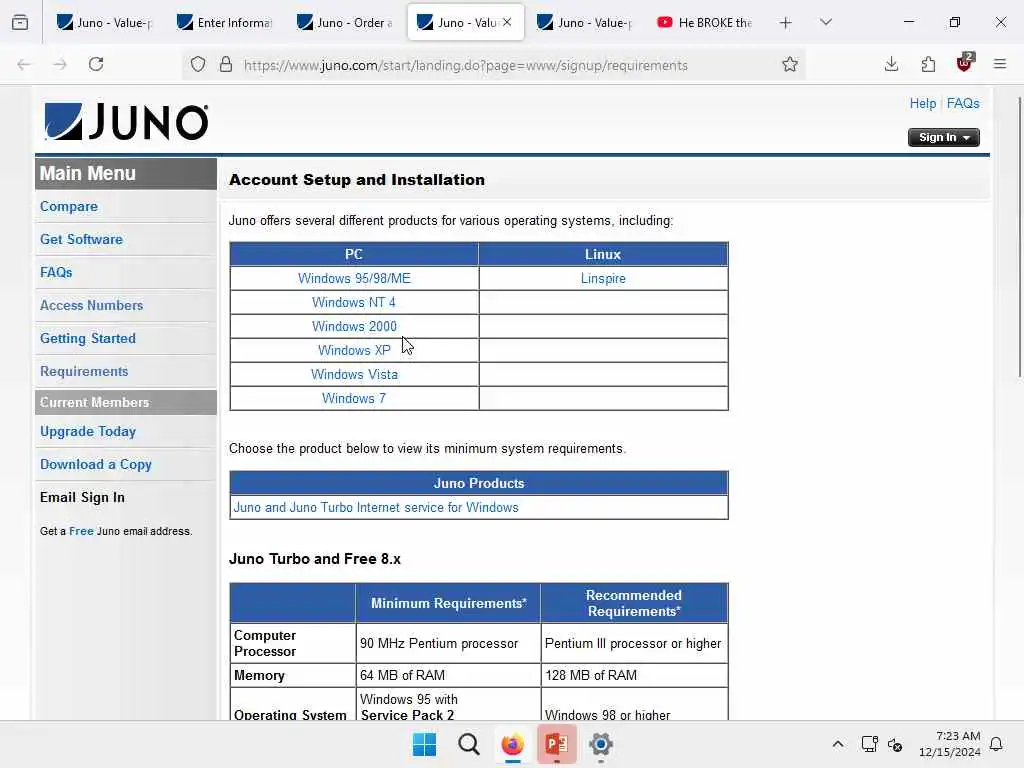Viewport: 1024px width, 768px height.
Task: Click muted volume tray icon
Action: pos(895,744)
